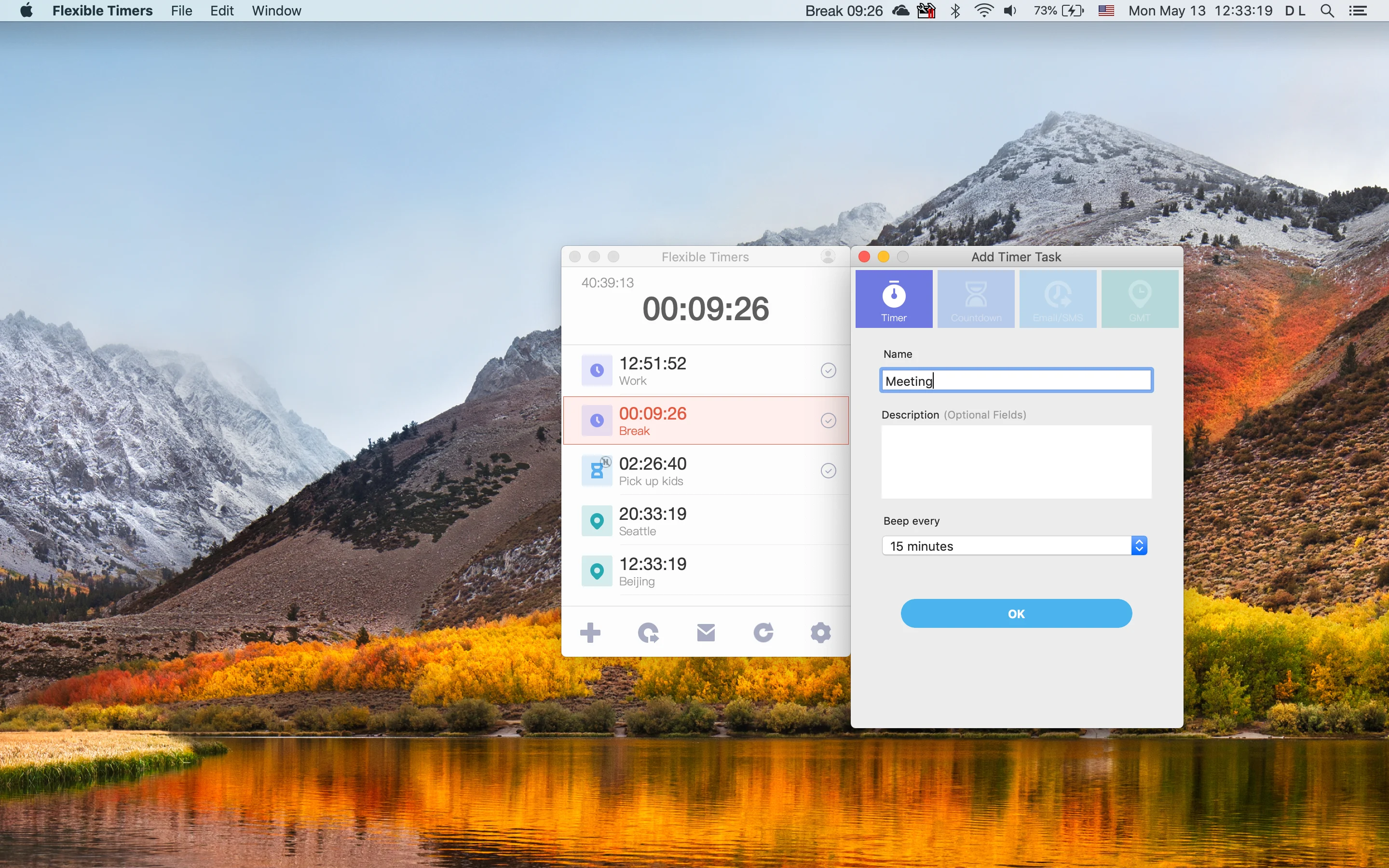Toggle the checkmark on the Break timer
Image resolution: width=1389 pixels, height=868 pixels.
[x=828, y=420]
